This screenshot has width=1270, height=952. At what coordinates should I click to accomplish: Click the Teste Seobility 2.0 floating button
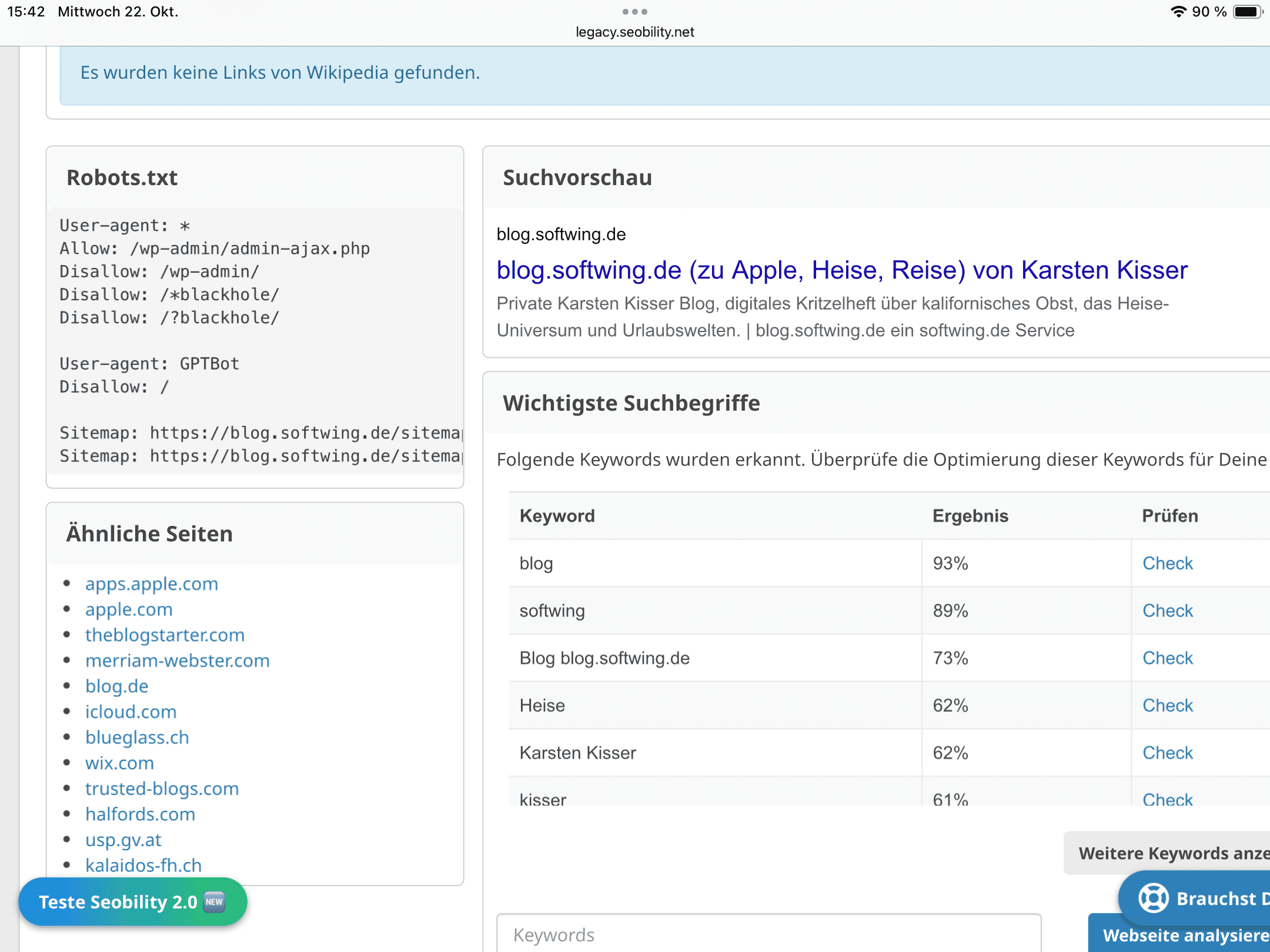coord(132,901)
